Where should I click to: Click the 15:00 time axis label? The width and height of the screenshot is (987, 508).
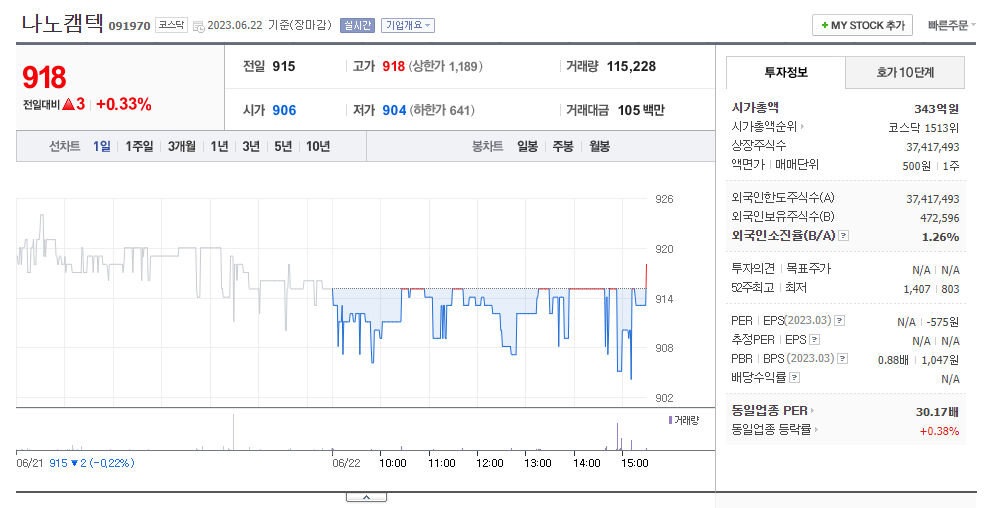pyautogui.click(x=634, y=463)
